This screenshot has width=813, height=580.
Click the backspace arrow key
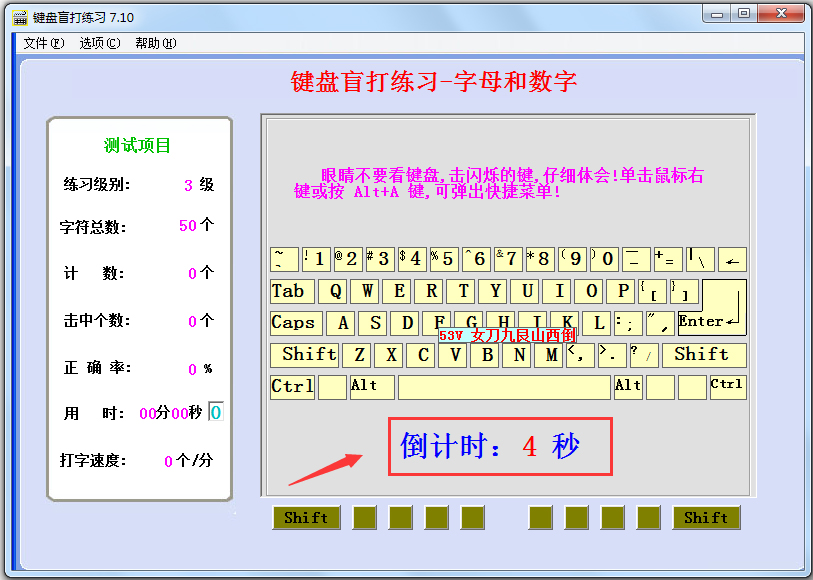732,260
